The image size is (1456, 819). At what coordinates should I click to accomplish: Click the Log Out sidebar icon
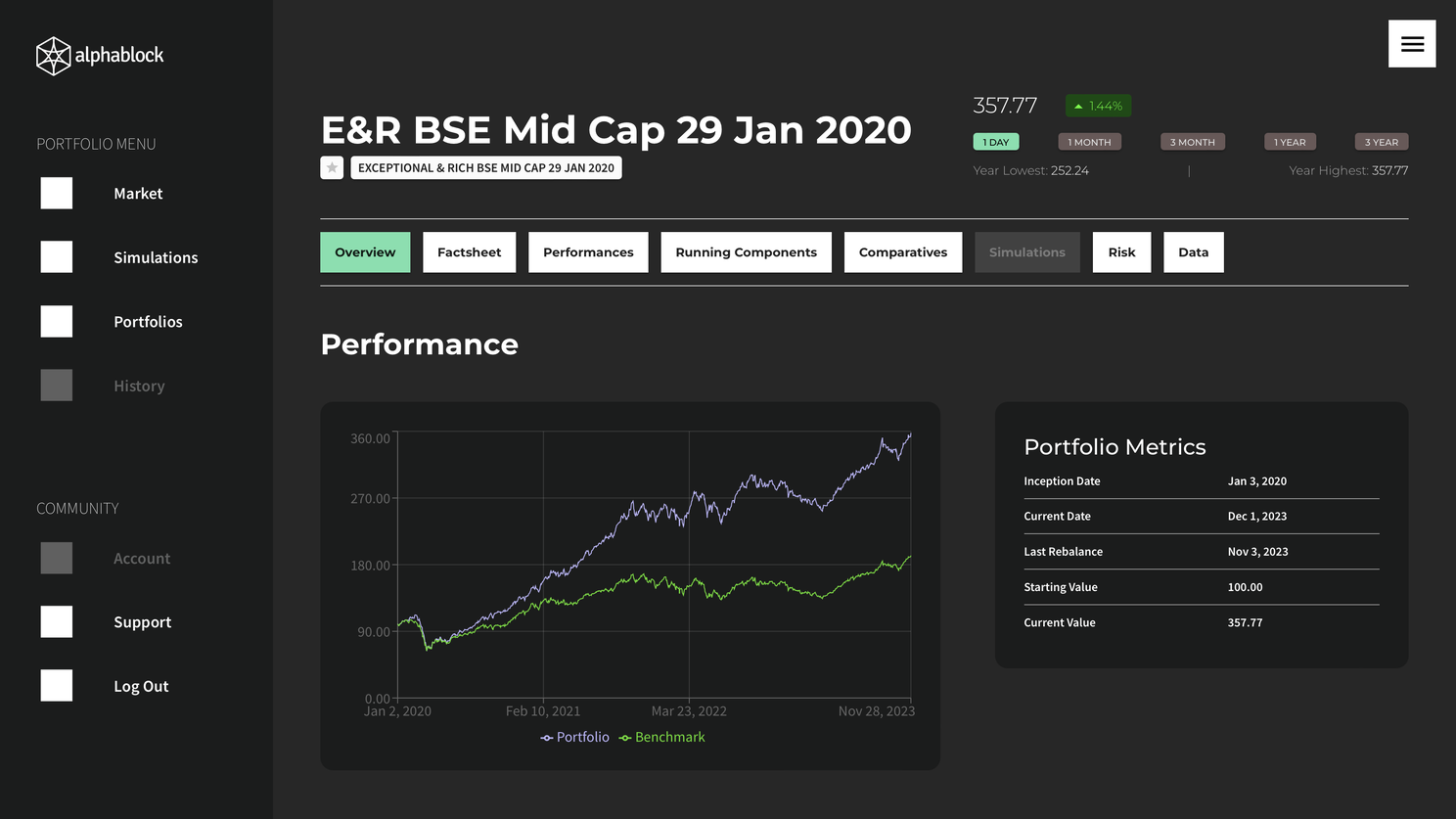[x=57, y=686]
